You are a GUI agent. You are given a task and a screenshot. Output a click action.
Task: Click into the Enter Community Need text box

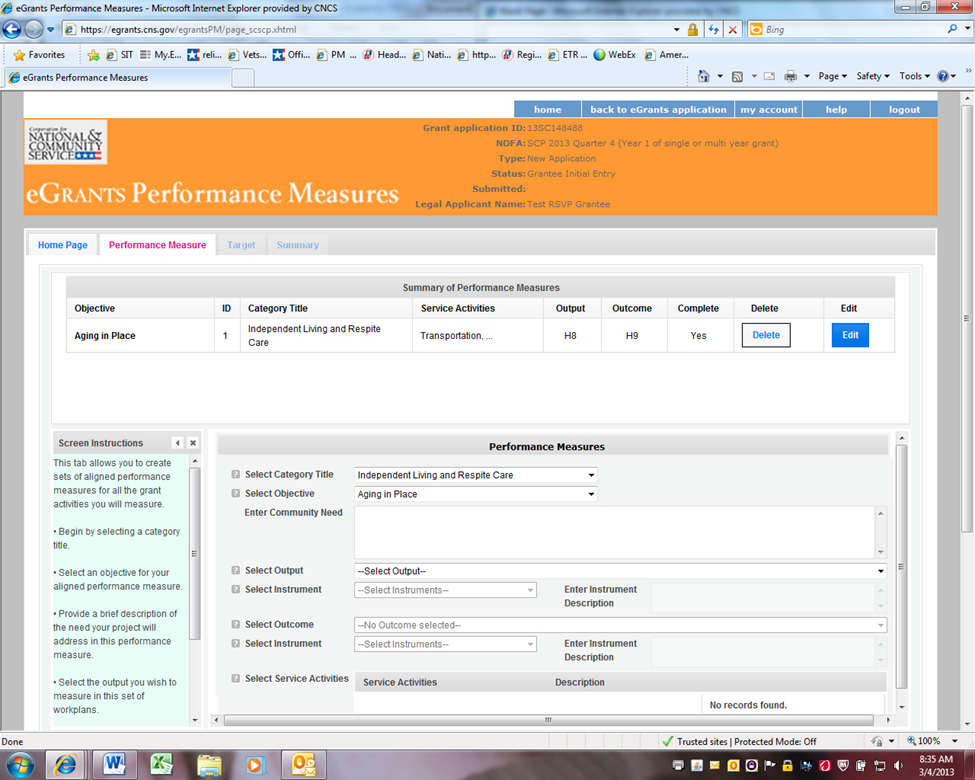click(614, 532)
